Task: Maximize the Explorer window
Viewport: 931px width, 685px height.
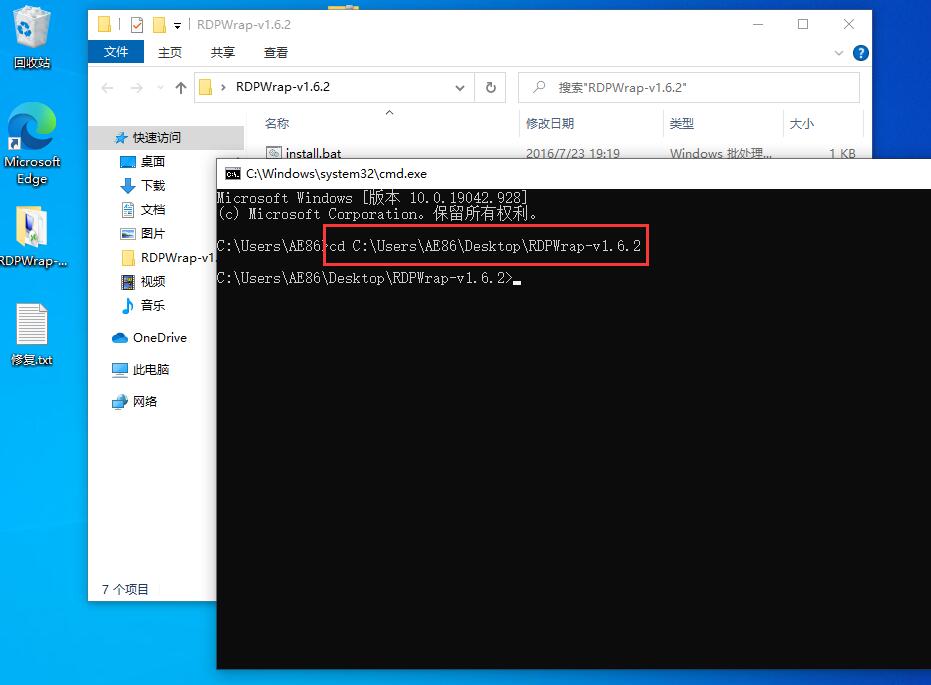Action: click(x=803, y=24)
